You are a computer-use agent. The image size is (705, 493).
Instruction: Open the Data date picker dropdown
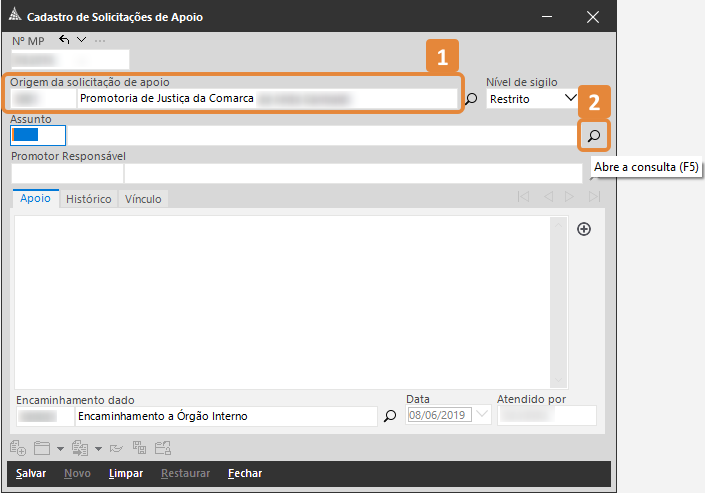484,415
